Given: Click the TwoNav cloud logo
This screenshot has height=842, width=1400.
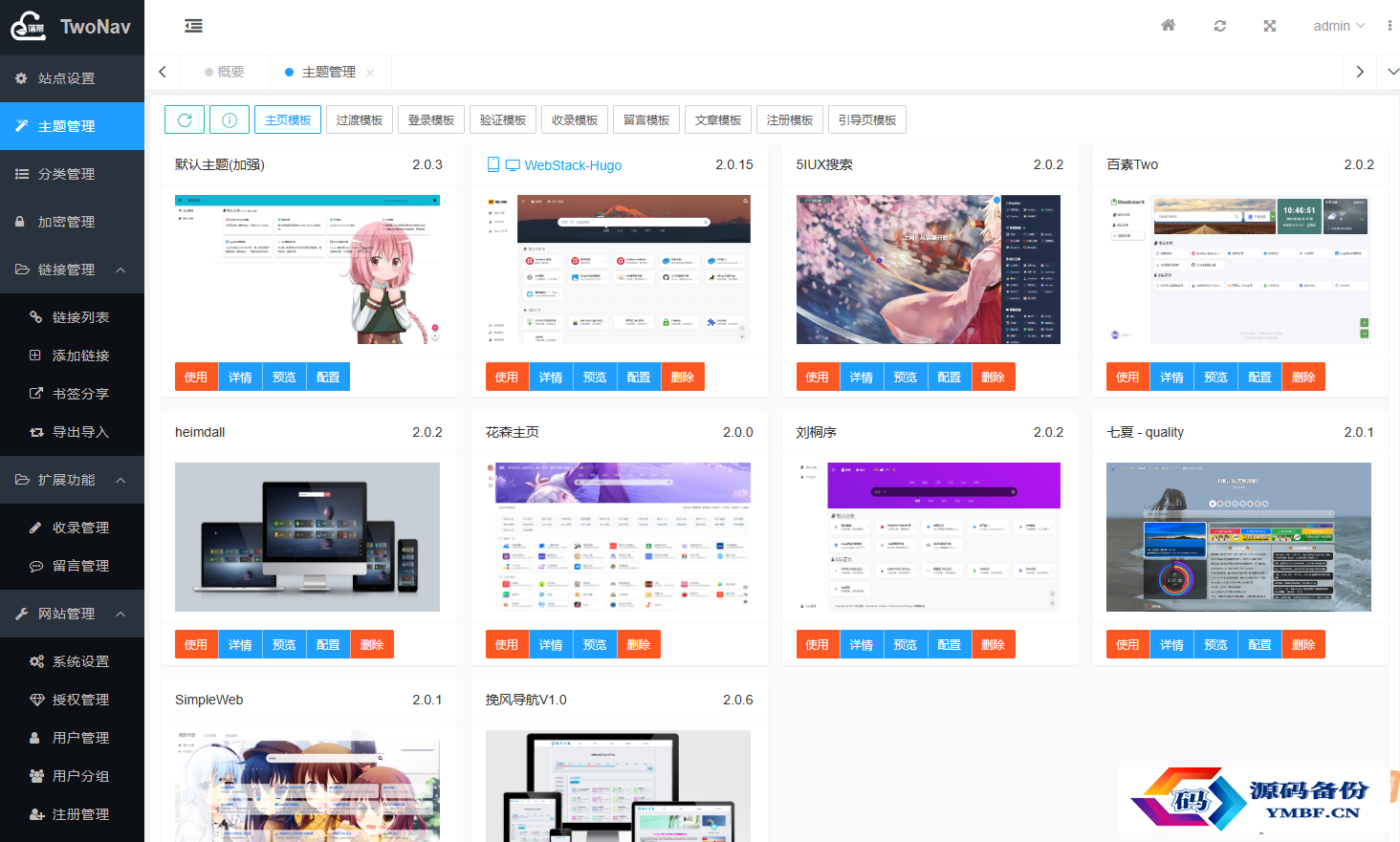Looking at the screenshot, I should (x=28, y=26).
